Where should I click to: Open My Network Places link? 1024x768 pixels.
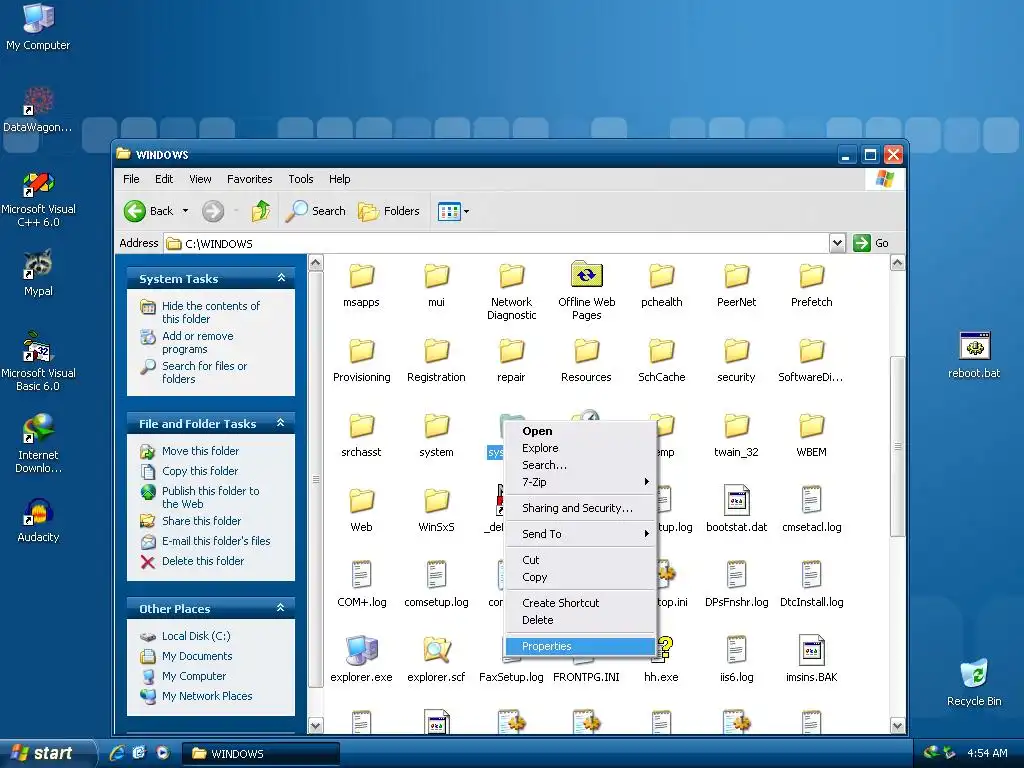point(207,696)
